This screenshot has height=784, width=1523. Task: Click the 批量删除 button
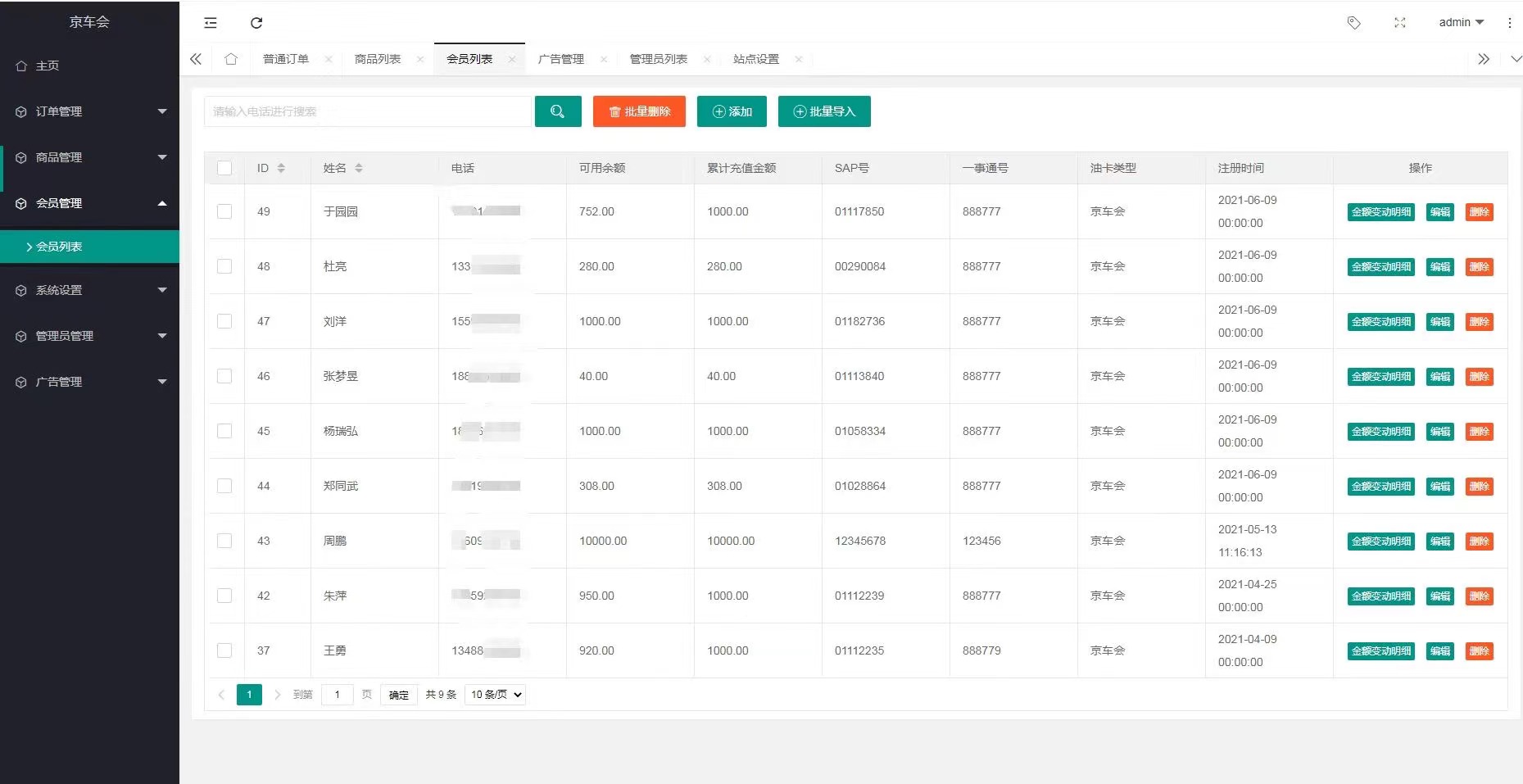pos(639,111)
